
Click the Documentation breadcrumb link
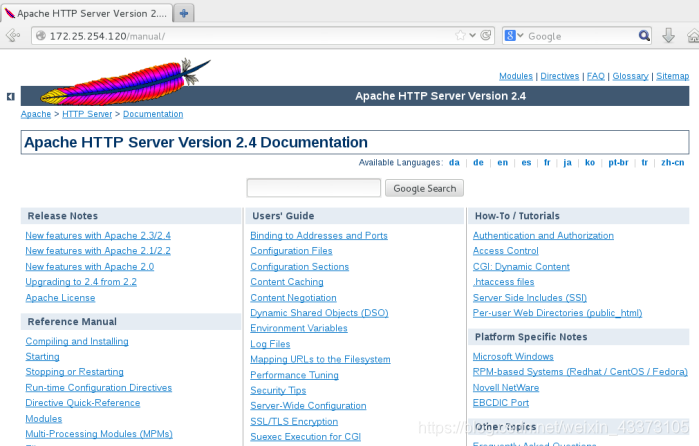153,114
